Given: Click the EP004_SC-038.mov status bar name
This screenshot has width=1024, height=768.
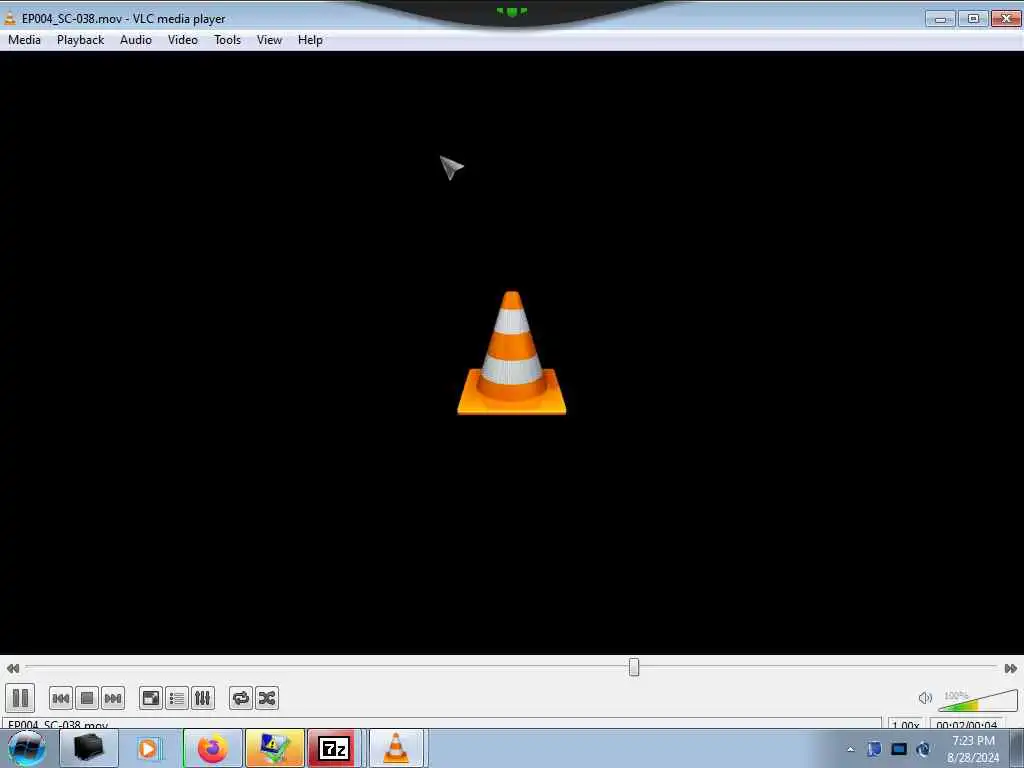Looking at the screenshot, I should [x=57, y=724].
